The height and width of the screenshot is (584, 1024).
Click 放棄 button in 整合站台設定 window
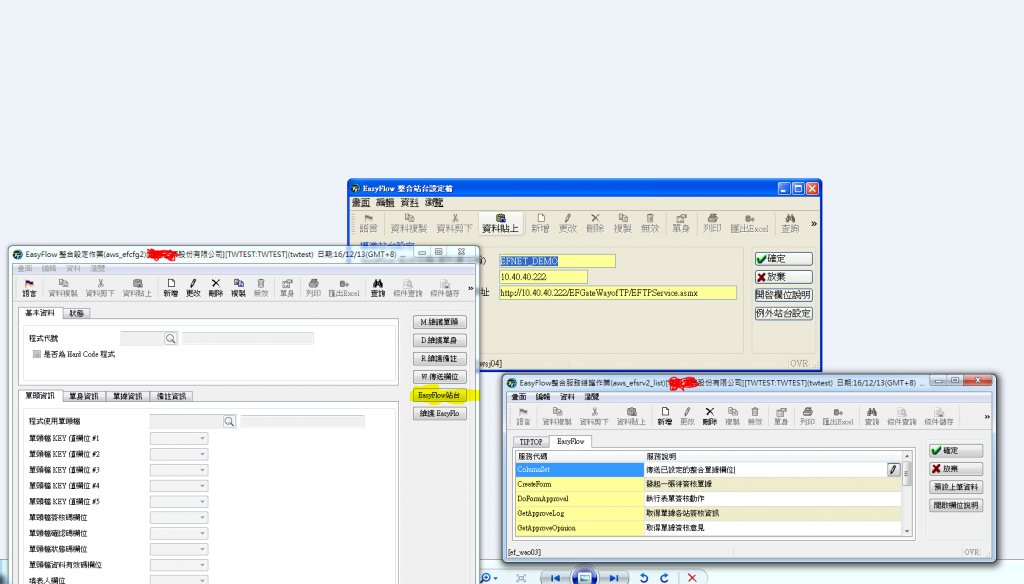pos(784,277)
